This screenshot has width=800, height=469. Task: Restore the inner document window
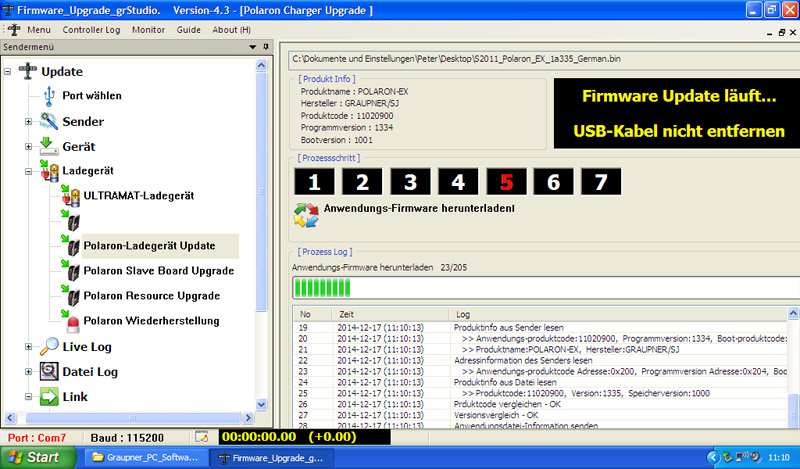tap(781, 32)
